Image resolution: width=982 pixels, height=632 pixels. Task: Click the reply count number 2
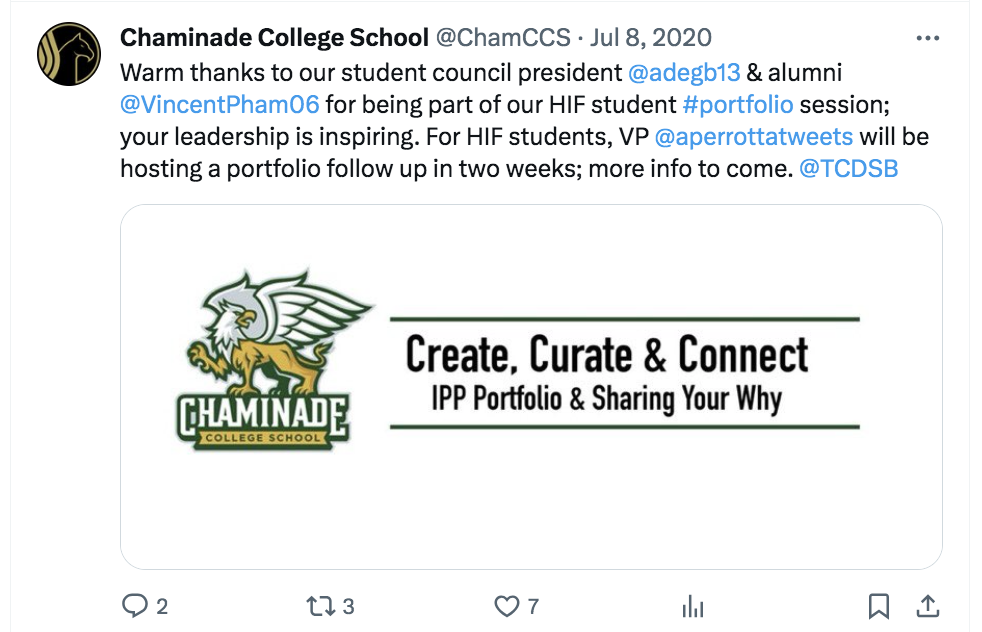tap(162, 606)
